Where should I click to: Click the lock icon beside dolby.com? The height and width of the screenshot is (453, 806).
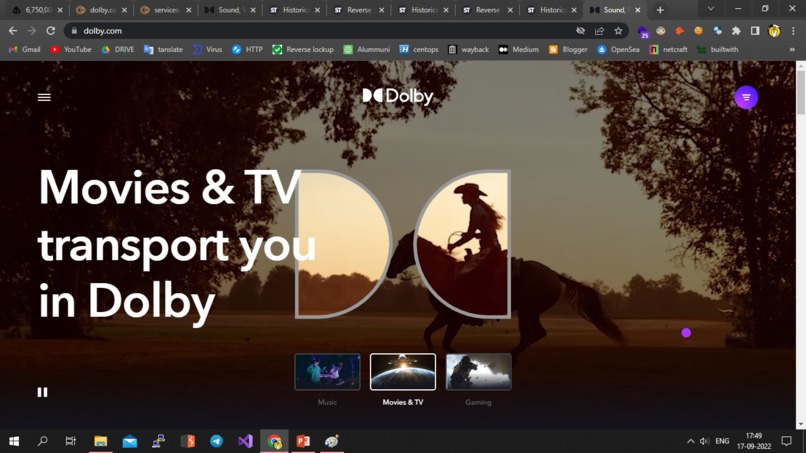tap(75, 31)
